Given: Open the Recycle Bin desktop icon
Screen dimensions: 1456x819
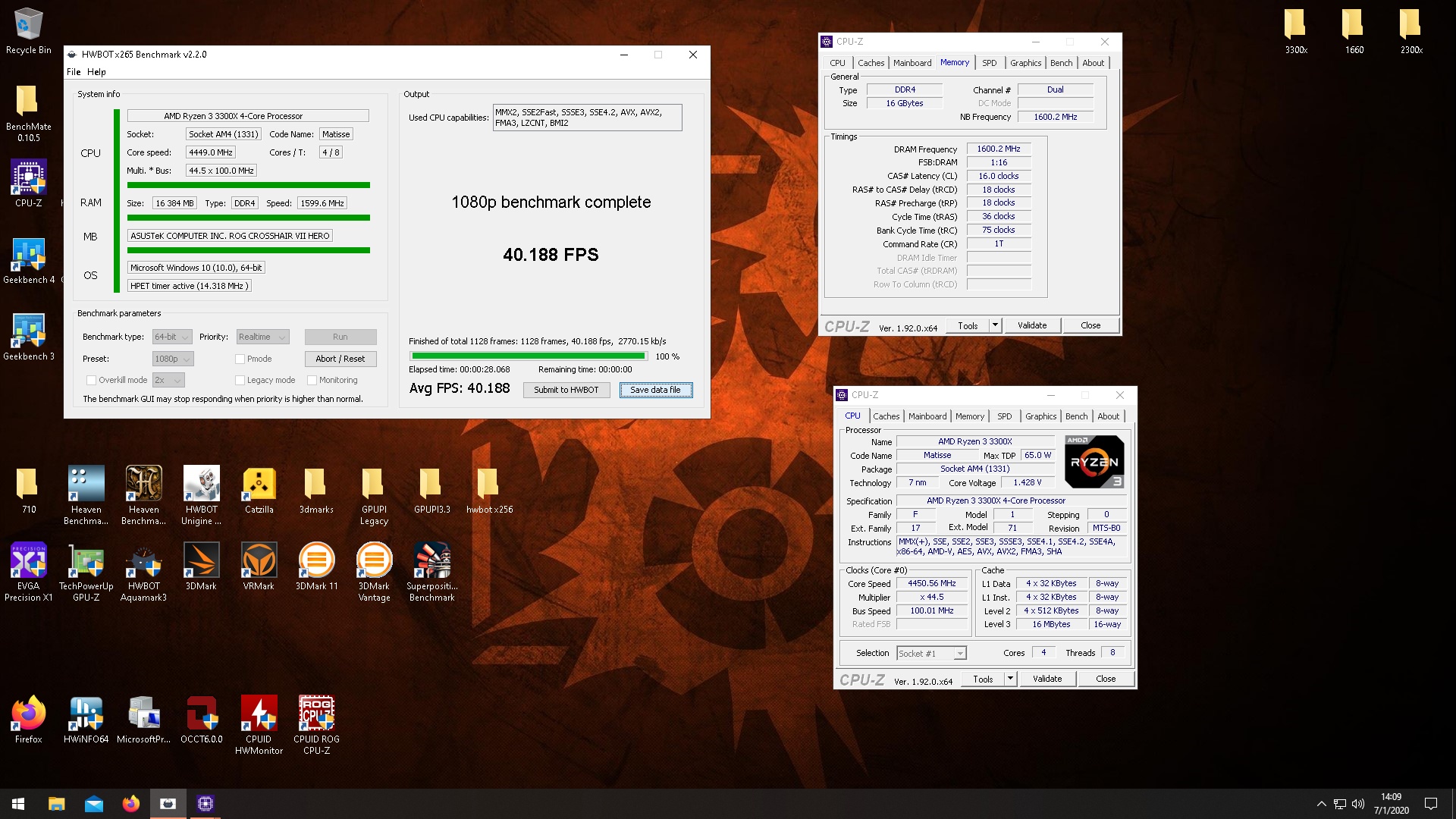Looking at the screenshot, I should pyautogui.click(x=29, y=30).
